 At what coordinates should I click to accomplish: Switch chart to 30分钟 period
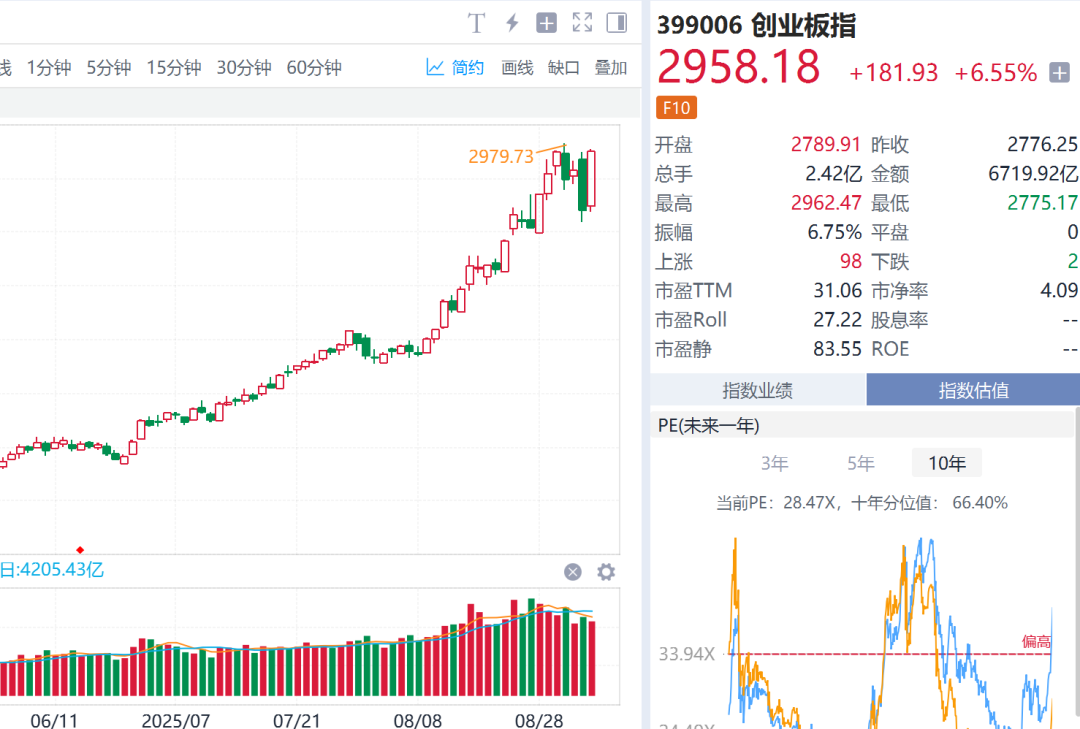tap(244, 68)
